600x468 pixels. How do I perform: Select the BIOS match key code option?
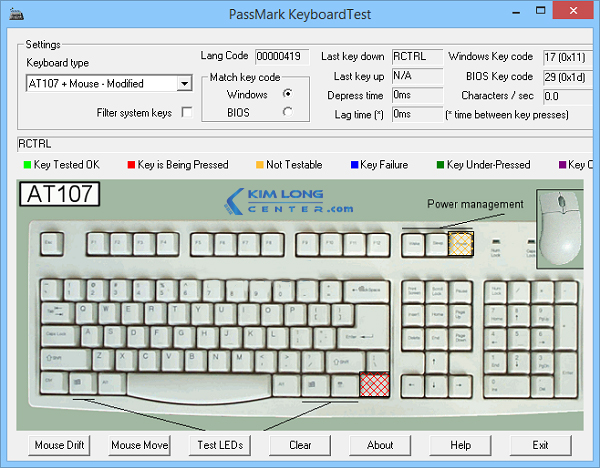click(x=288, y=113)
